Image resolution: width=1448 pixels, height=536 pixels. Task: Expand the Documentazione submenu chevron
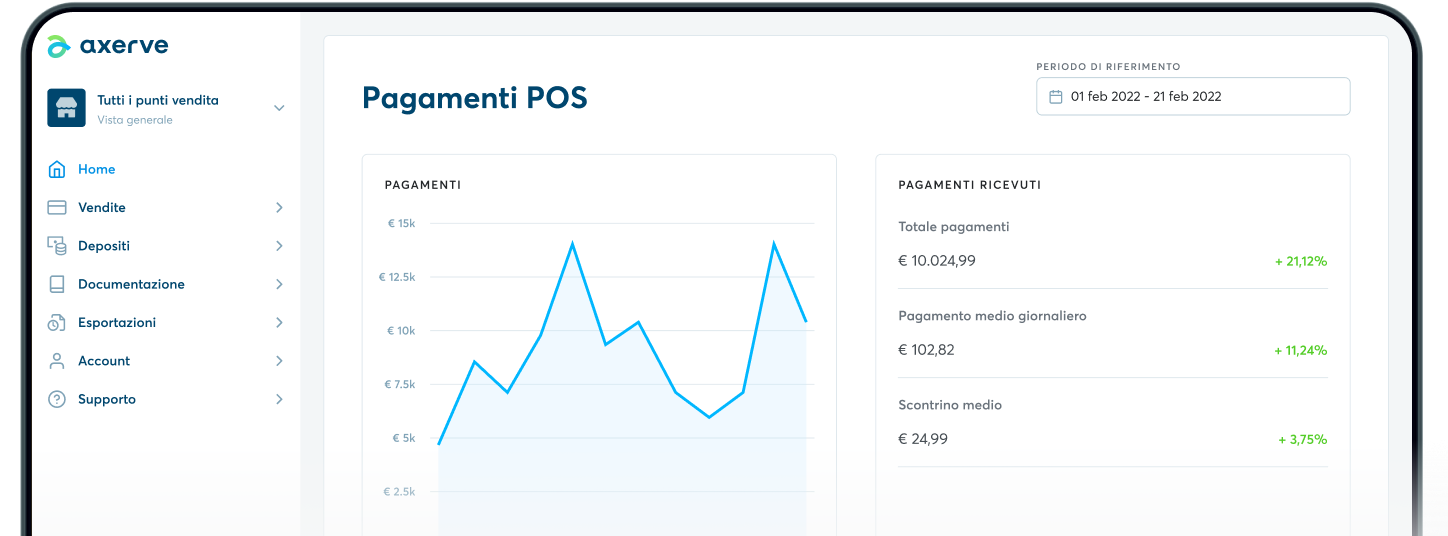pos(279,284)
